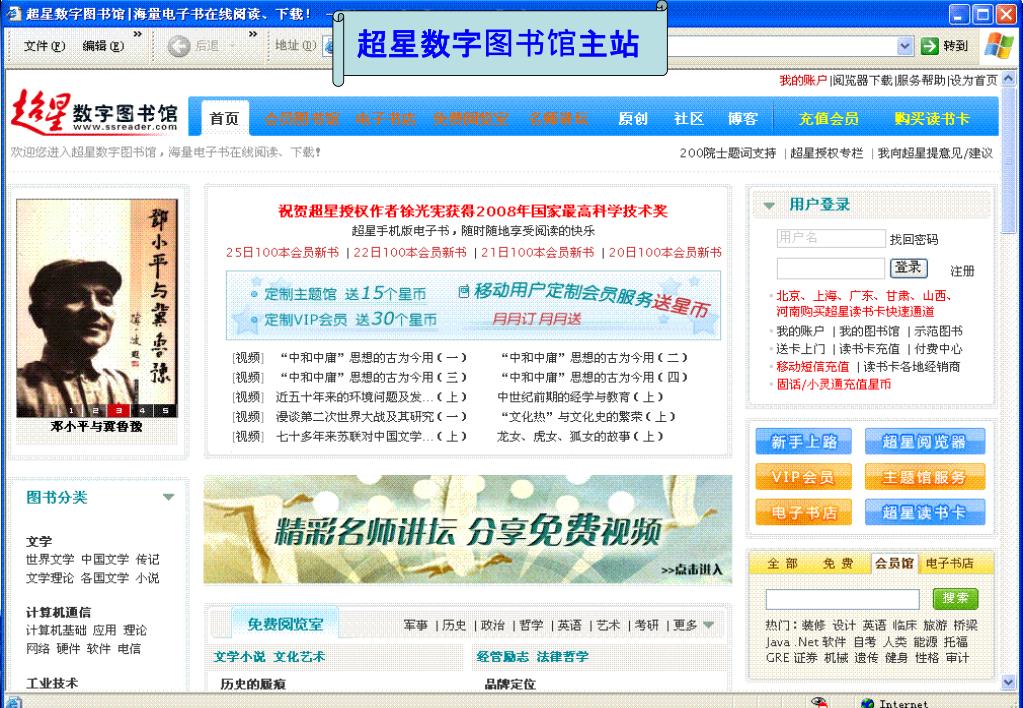1023x708 pixels.
Task: Click 25日100本会员新书 link
Action: click(x=282, y=253)
